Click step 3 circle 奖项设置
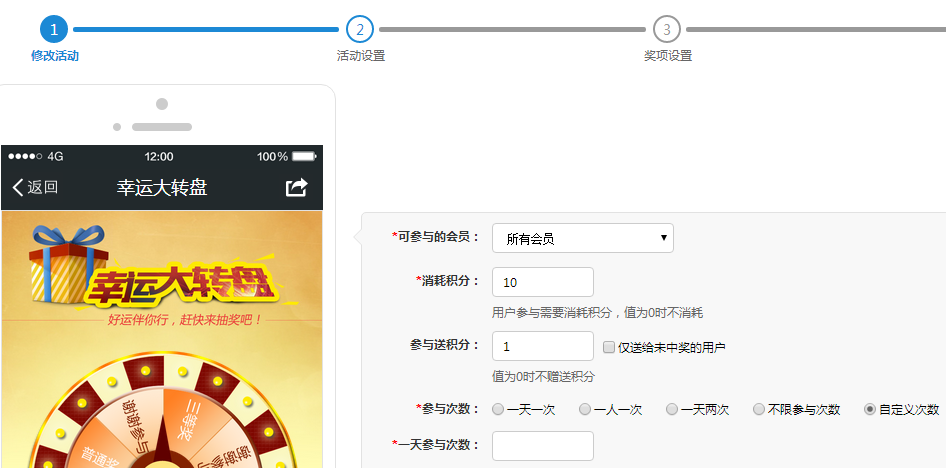The width and height of the screenshot is (946, 468). coord(667,30)
